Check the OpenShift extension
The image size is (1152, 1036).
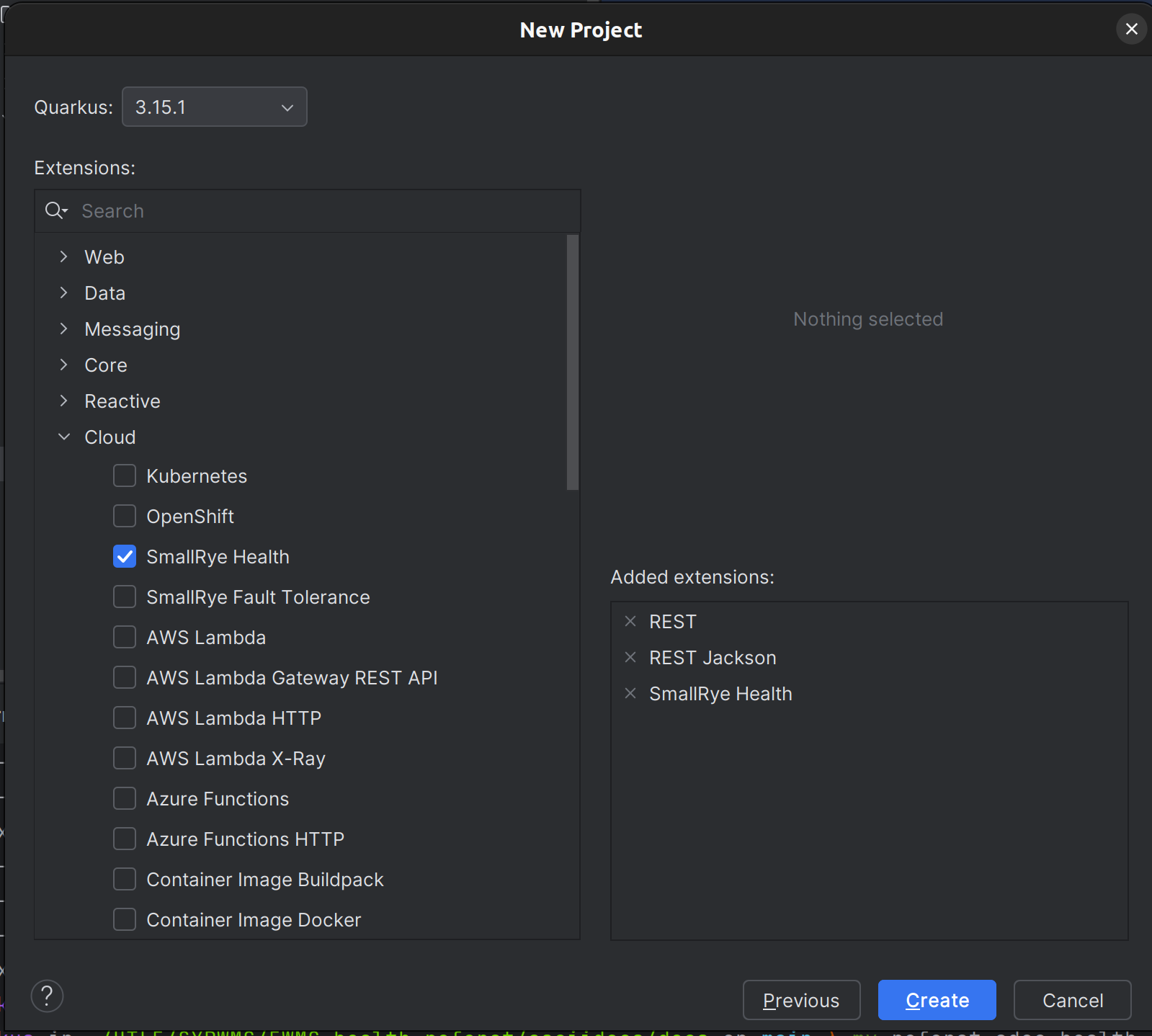click(125, 516)
